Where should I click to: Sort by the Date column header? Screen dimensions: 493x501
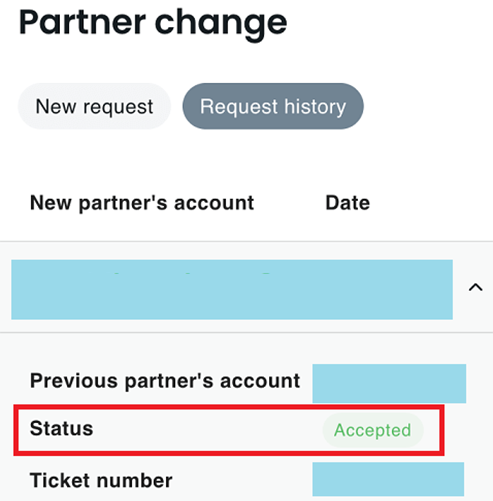pyautogui.click(x=348, y=203)
